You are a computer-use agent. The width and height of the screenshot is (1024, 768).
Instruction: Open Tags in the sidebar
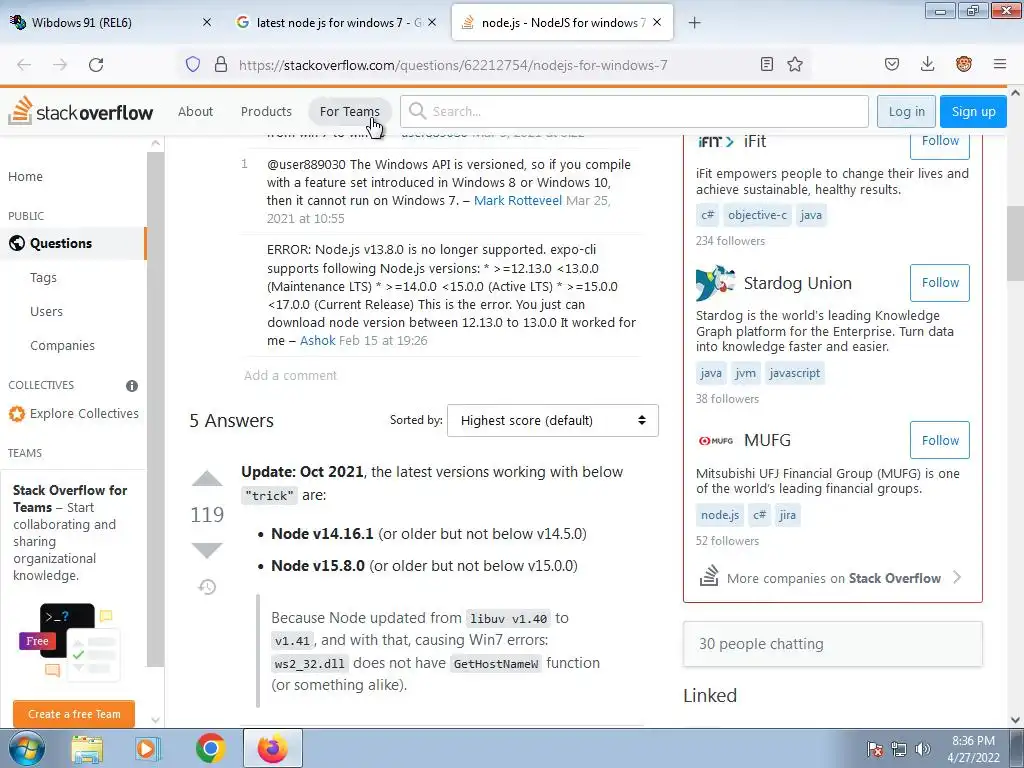coord(43,278)
